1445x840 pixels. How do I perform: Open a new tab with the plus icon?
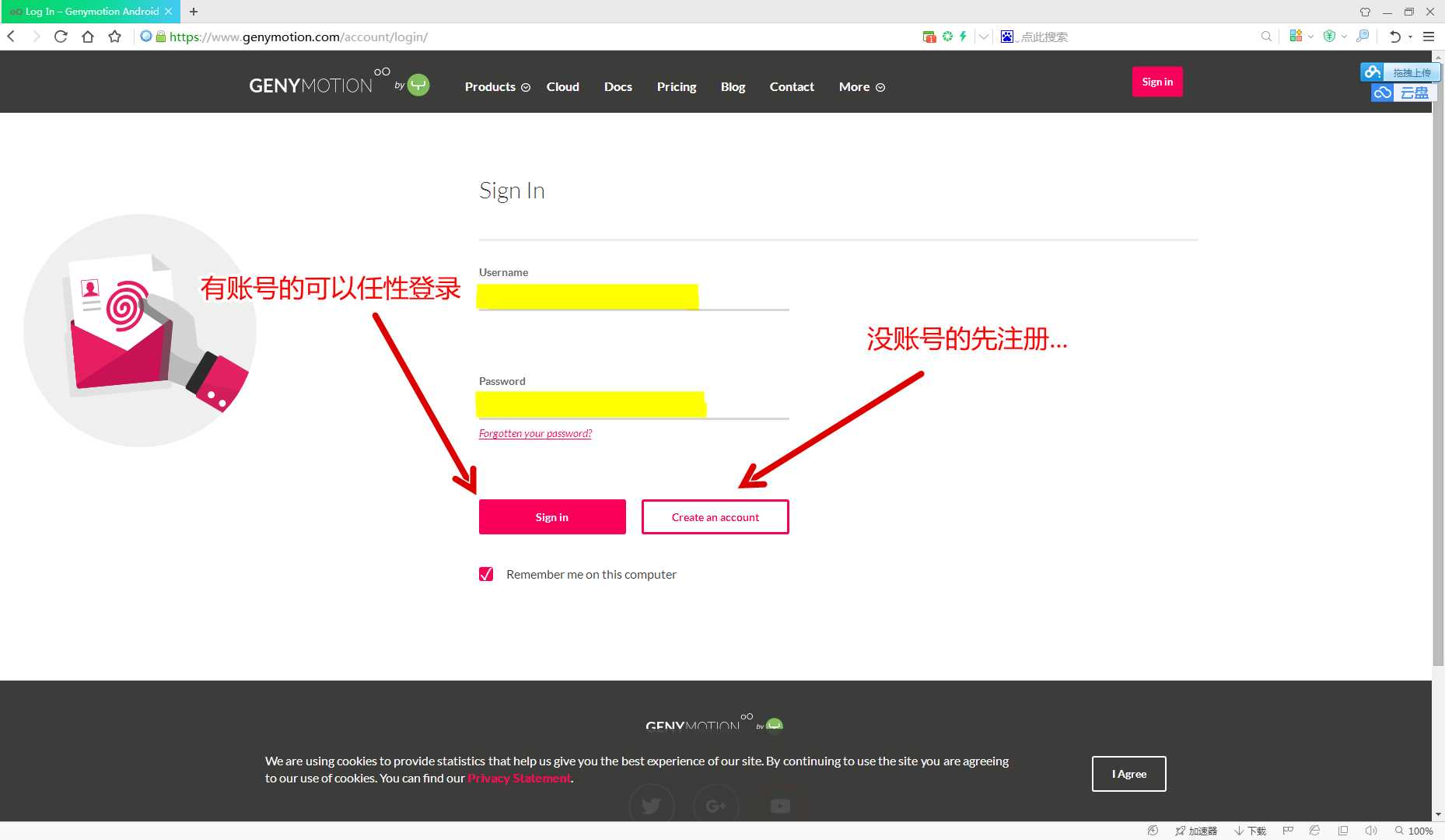pyautogui.click(x=194, y=12)
